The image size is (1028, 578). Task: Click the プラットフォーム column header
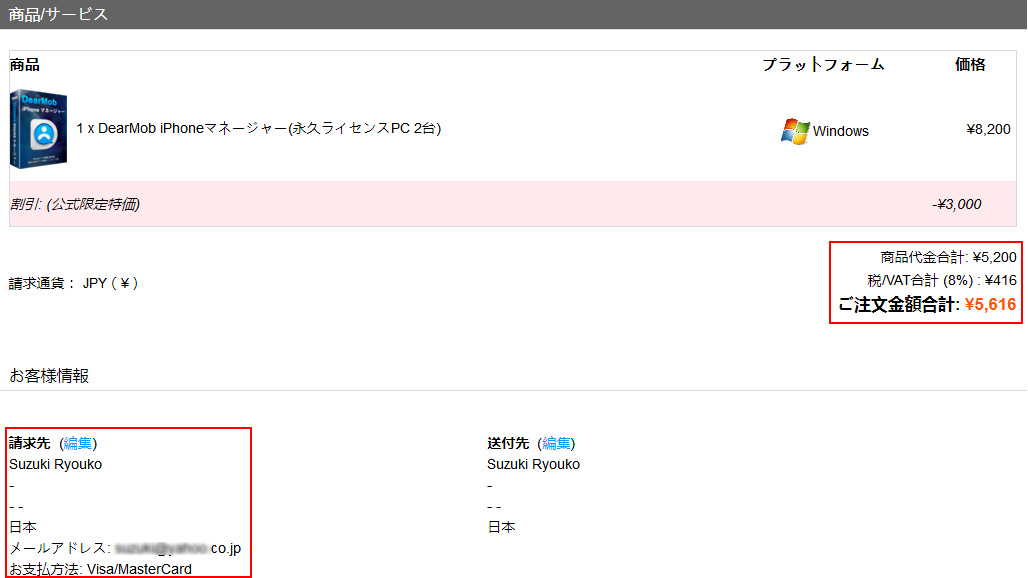point(823,64)
